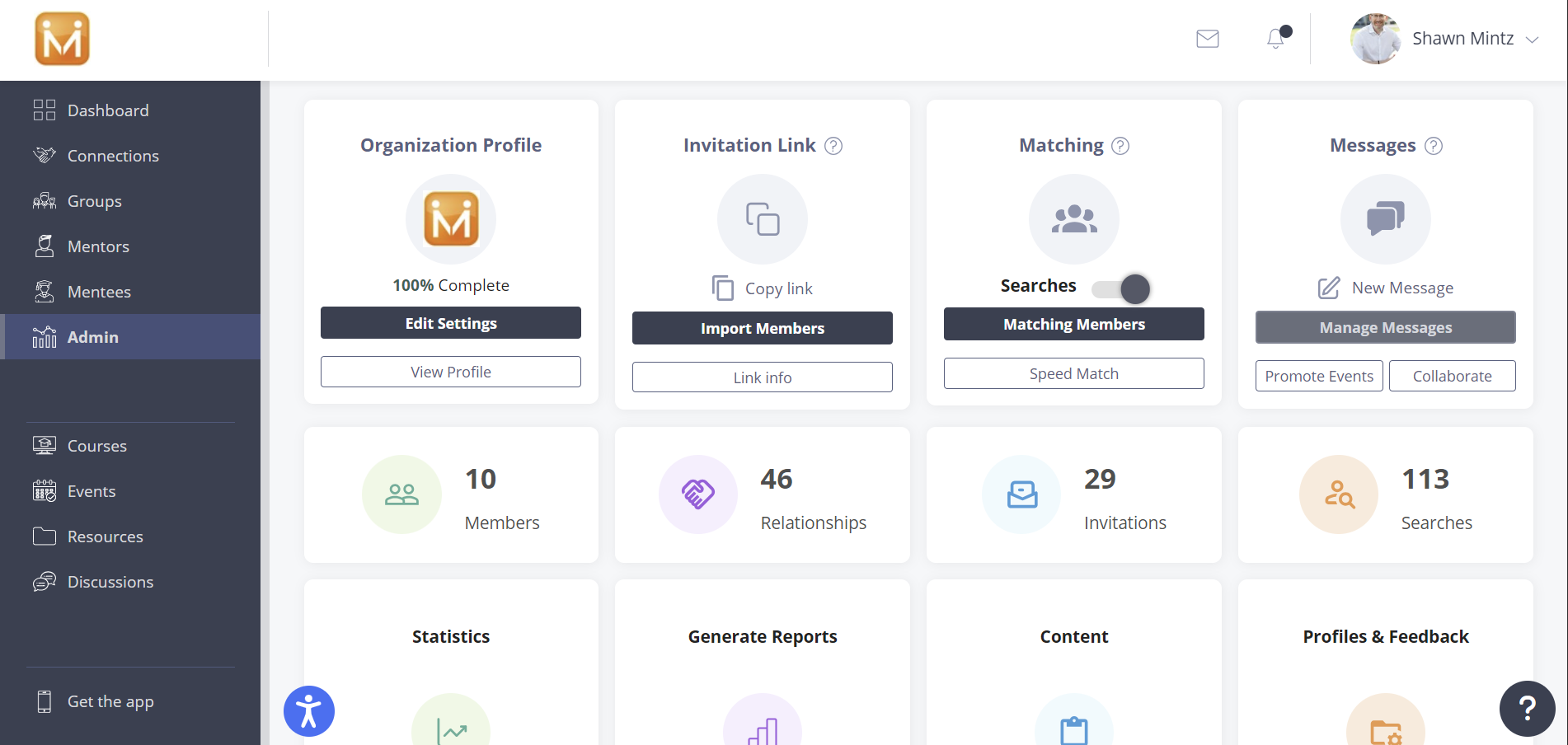The width and height of the screenshot is (1568, 745).
Task: Open Courses in sidebar
Action: coord(130,446)
